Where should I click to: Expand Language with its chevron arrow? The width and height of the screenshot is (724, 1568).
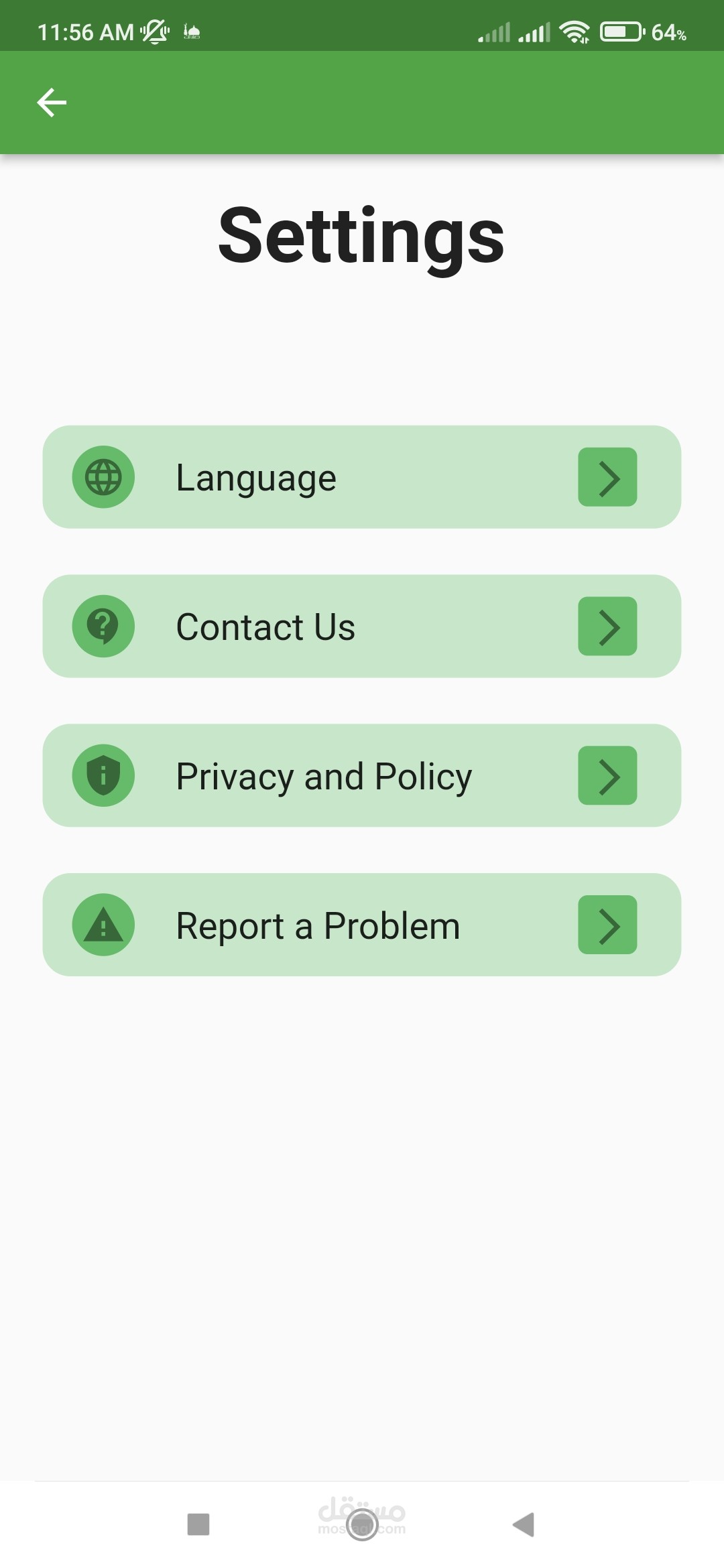(607, 477)
